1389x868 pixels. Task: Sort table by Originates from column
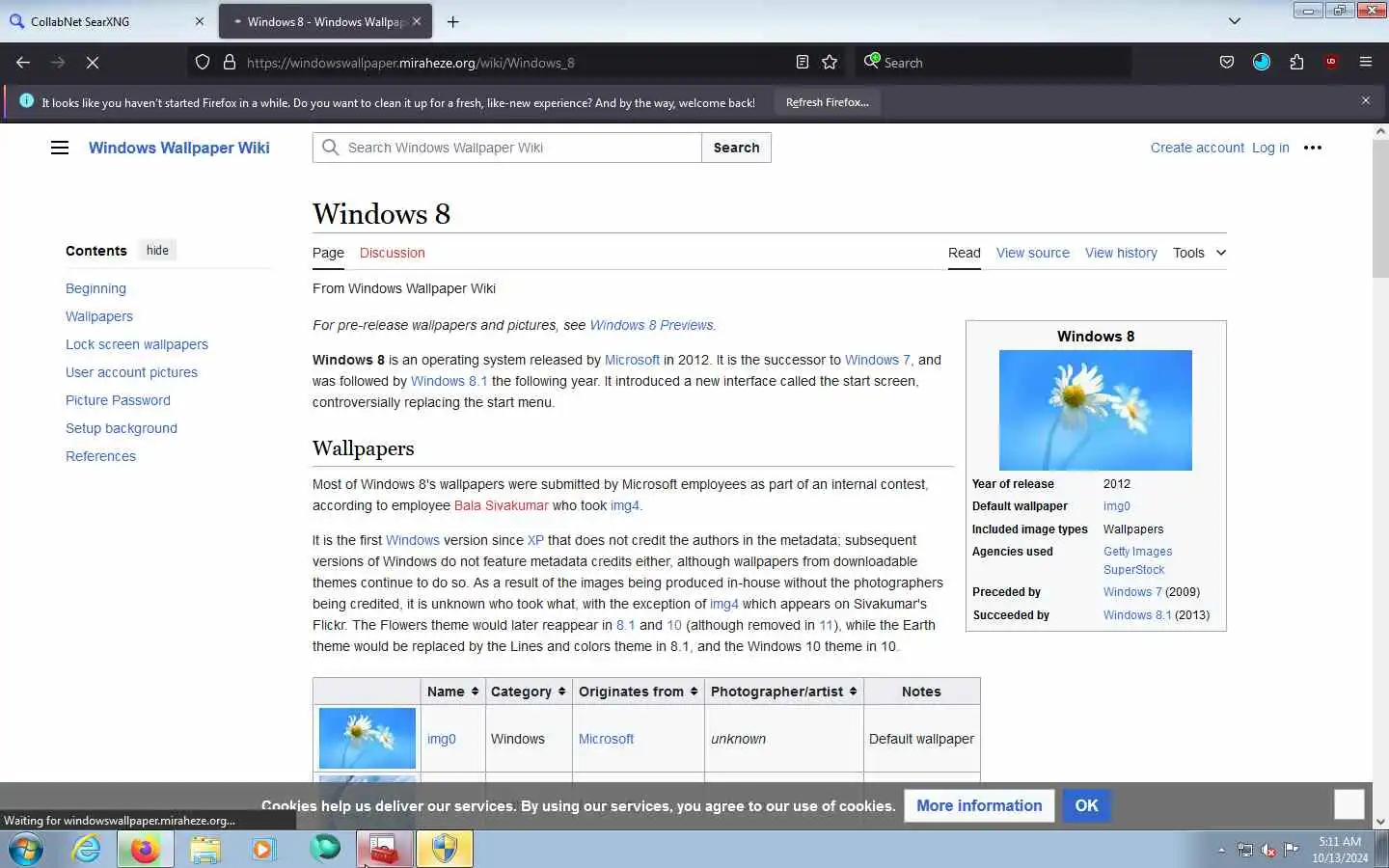(638, 692)
